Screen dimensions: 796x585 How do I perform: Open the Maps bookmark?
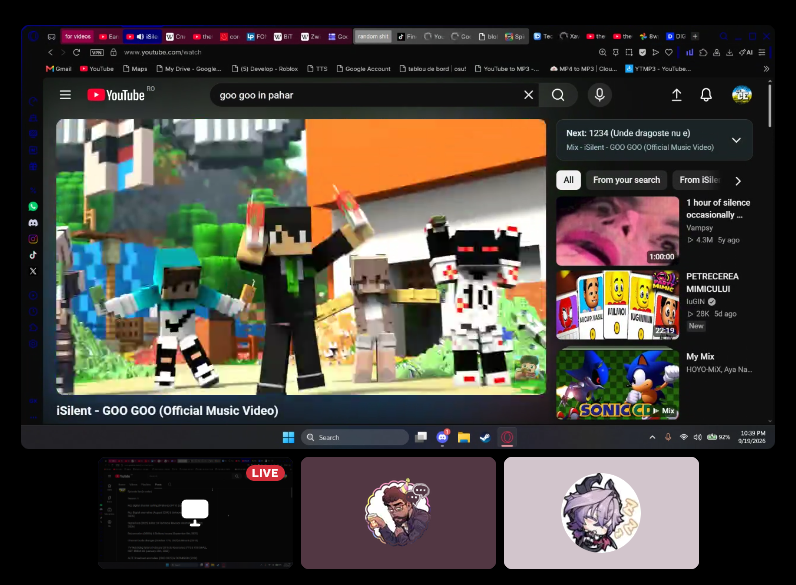click(135, 69)
